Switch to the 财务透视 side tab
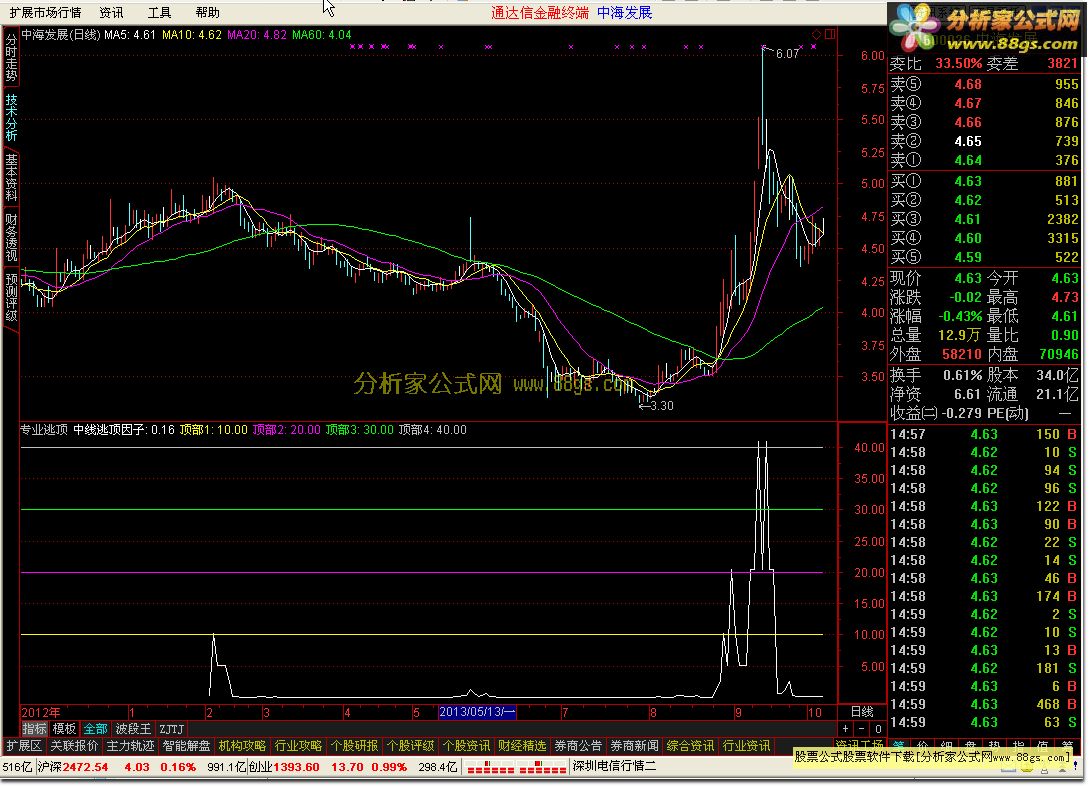Screen dimensions: 1089x786 [x=11, y=237]
